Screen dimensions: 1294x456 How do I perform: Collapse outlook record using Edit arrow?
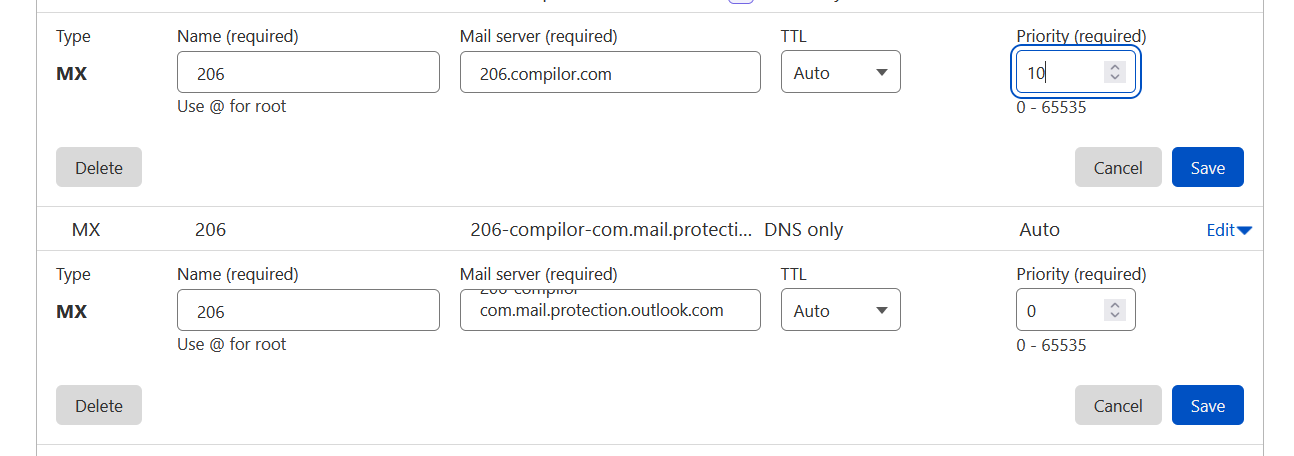coord(1245,231)
